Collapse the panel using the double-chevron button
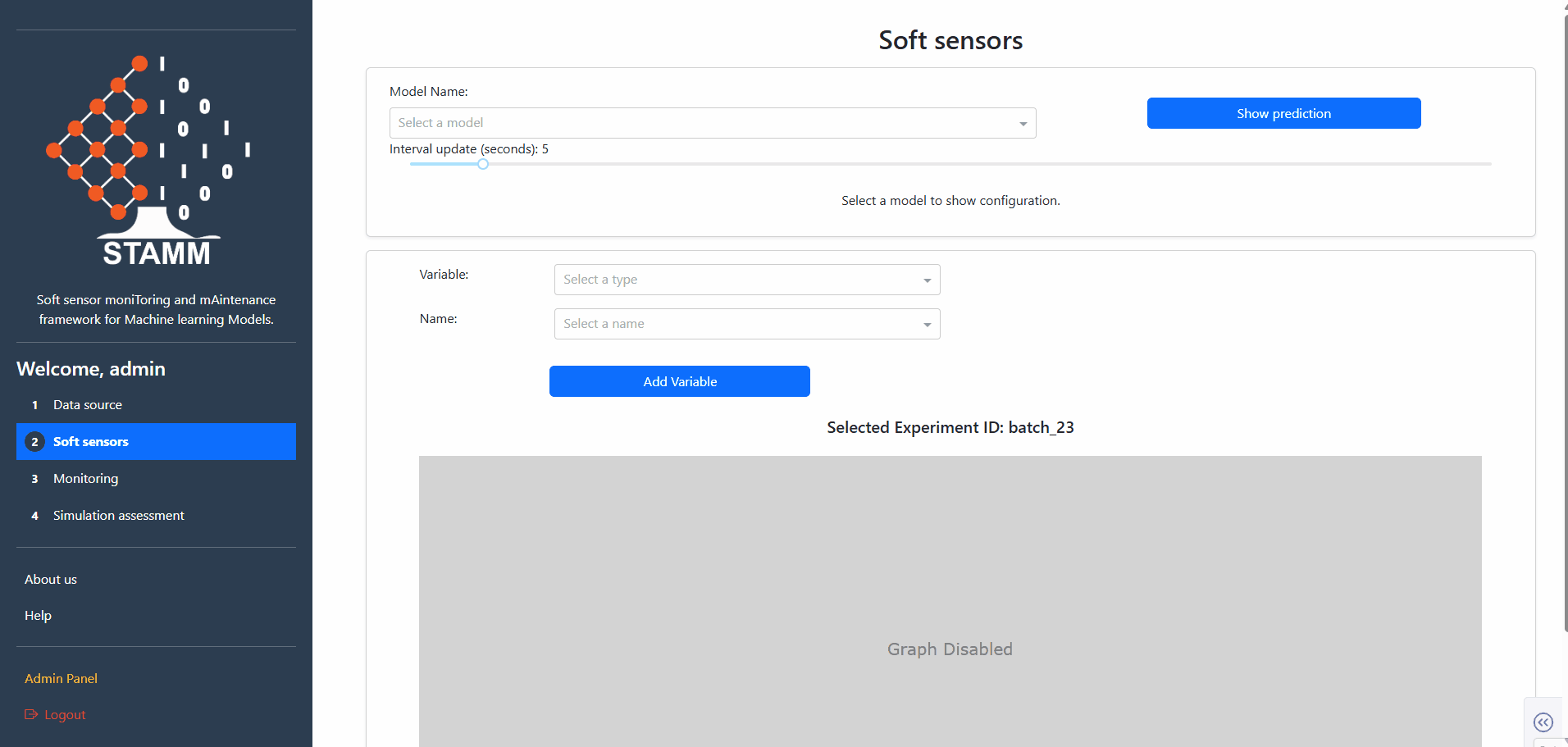Screen dimensions: 1568x747 [x=1544, y=722]
